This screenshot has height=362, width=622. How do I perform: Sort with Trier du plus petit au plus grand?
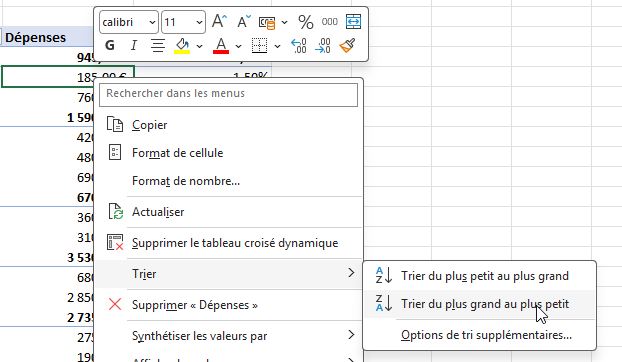[x=480, y=276]
